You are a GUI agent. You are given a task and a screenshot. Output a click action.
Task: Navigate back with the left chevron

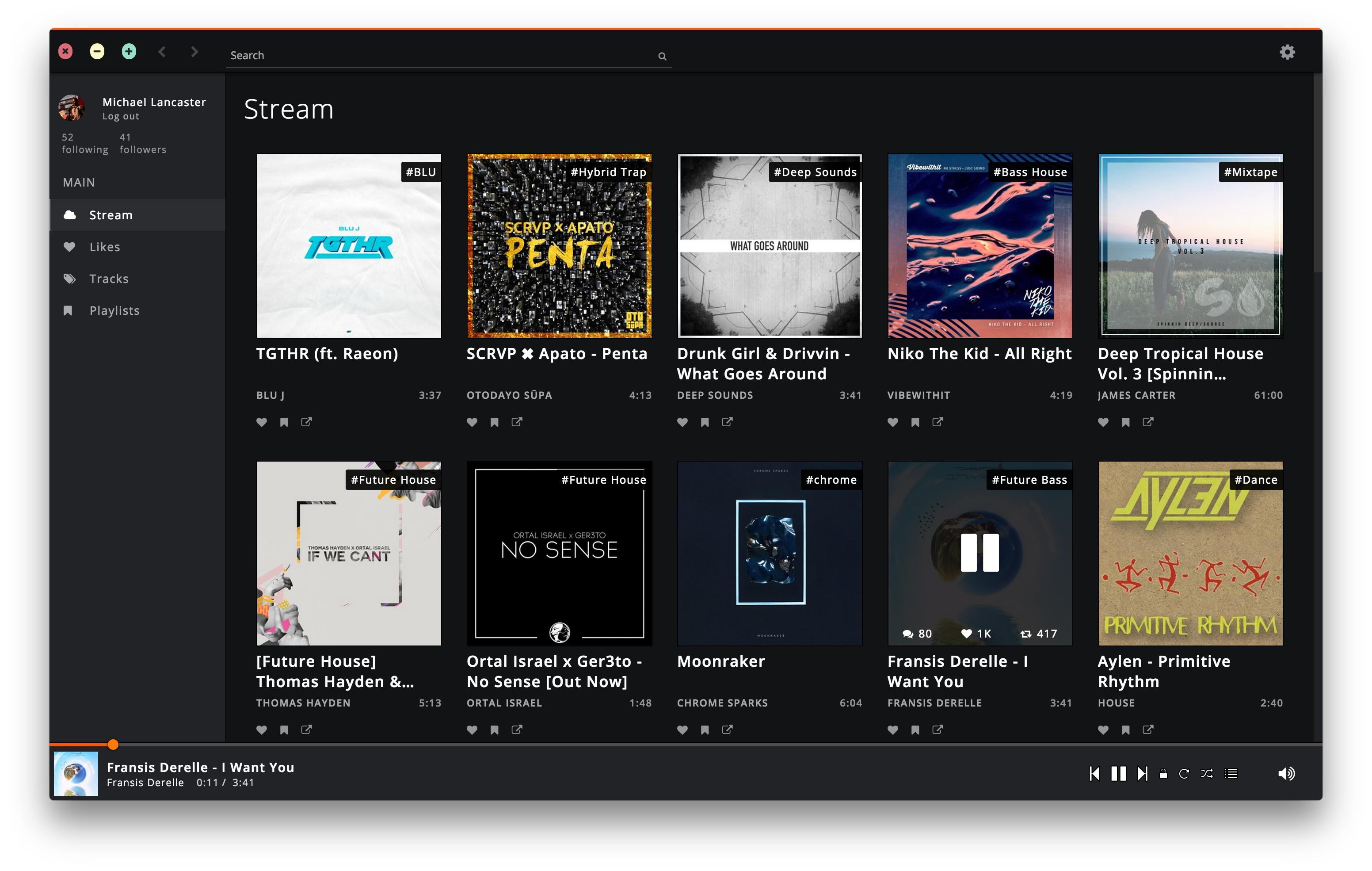[162, 52]
